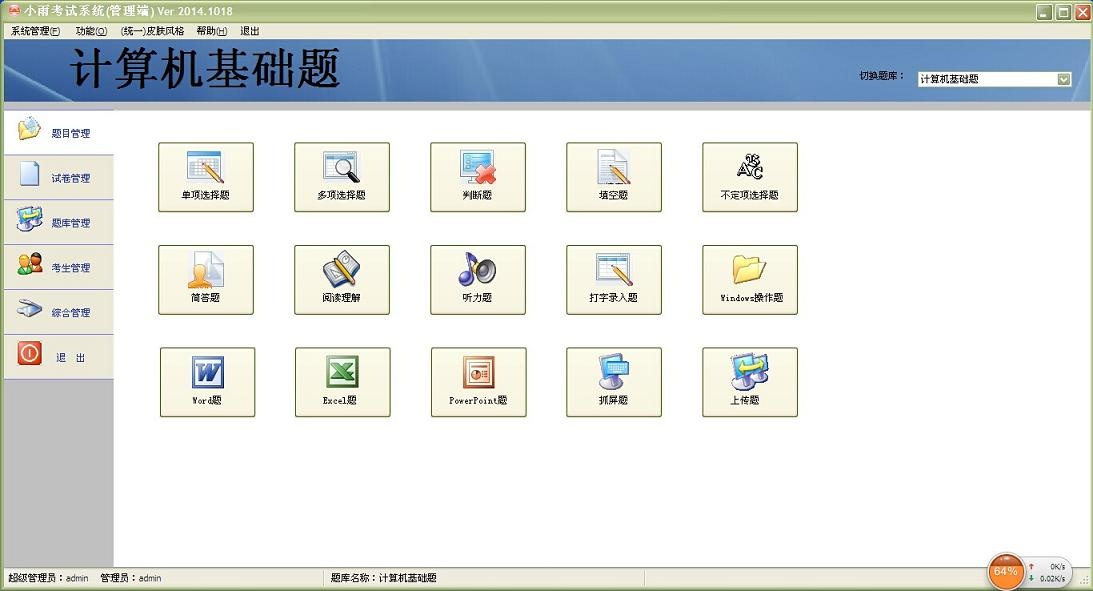Open the 听力题 question type
Screen dimensions: 1093x591
[x=477, y=279]
